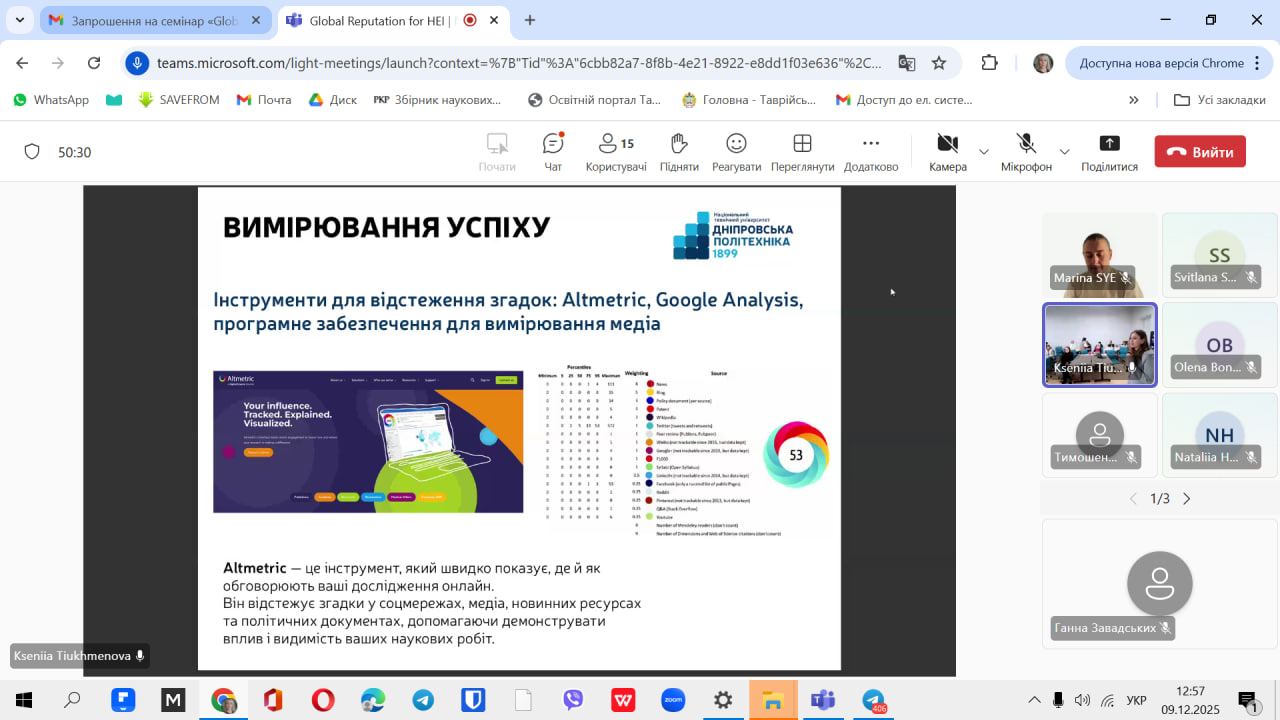Open the View (Переглянути) layout options
1280x720 pixels.
pos(802,152)
